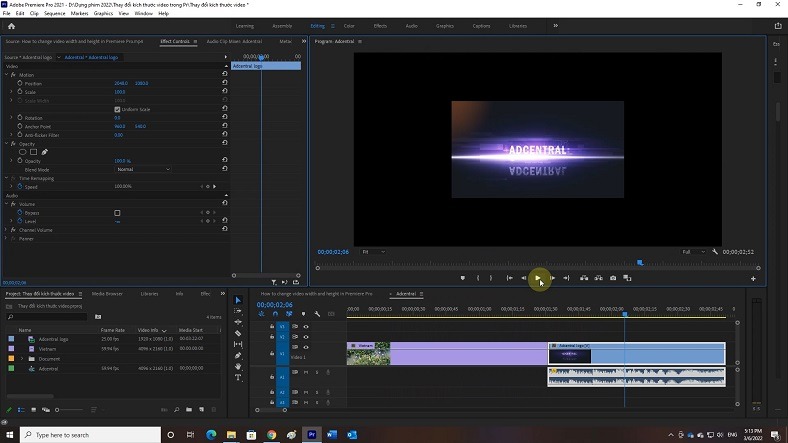Screen dimensions: 788x443
Task: Select the Track Select Forward tool
Action: coord(238,311)
